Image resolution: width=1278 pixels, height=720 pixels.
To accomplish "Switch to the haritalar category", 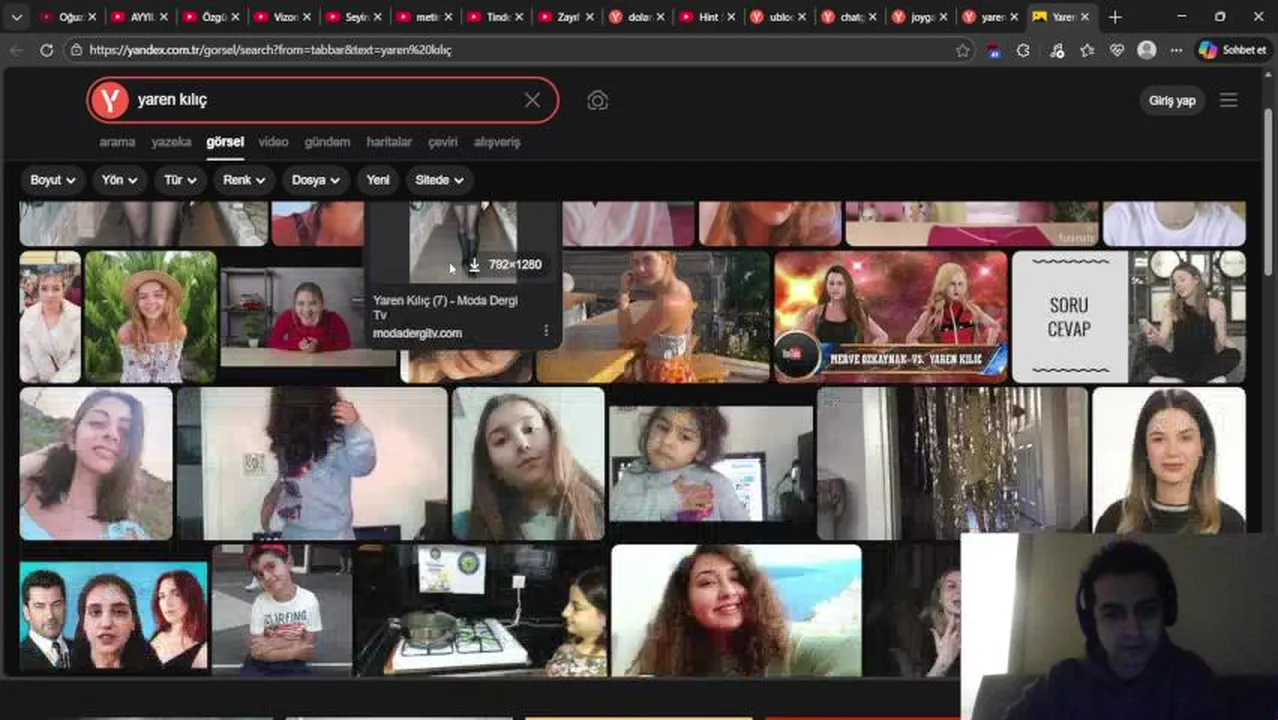I will [x=389, y=142].
